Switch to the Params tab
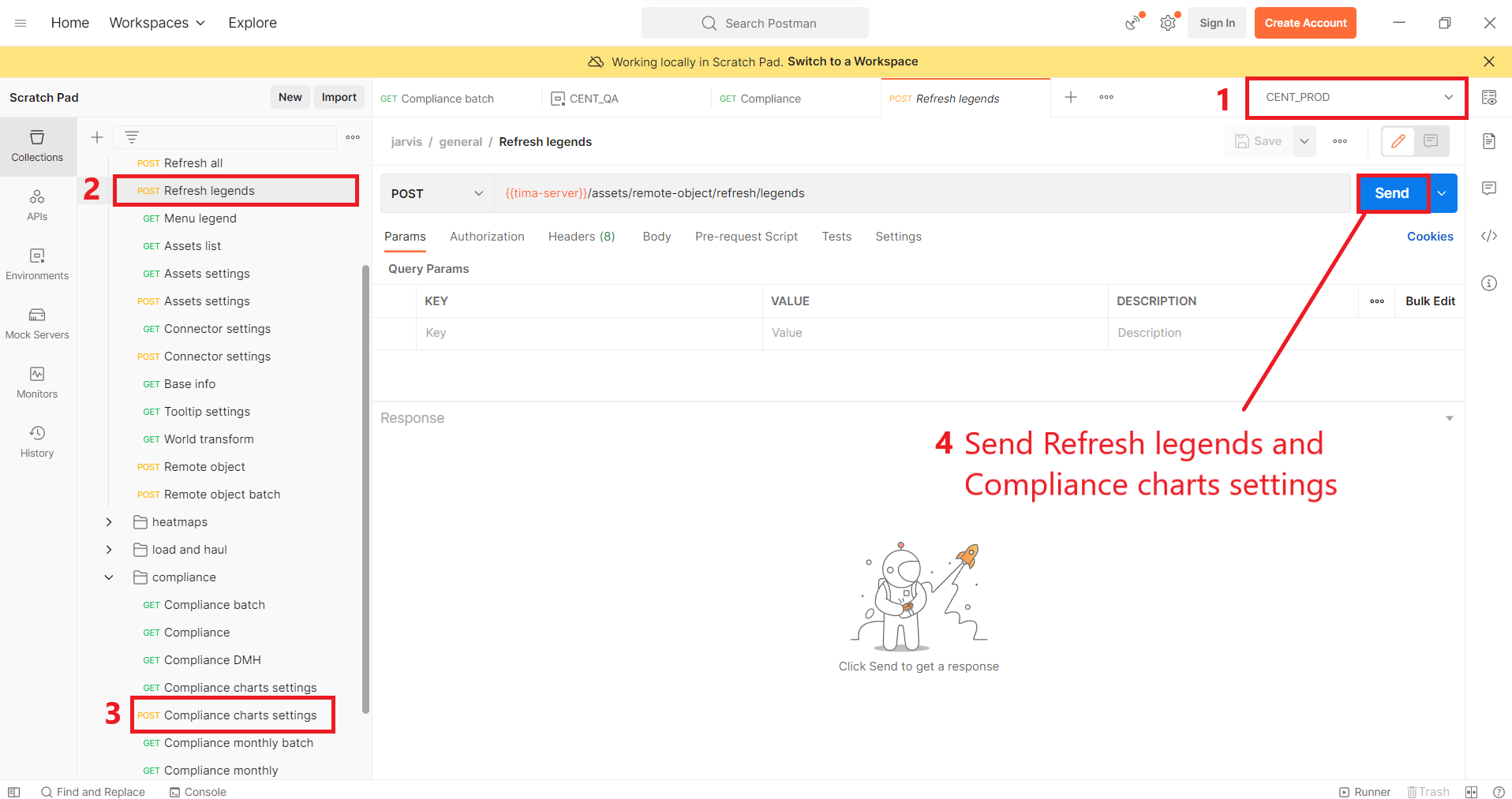 (405, 237)
